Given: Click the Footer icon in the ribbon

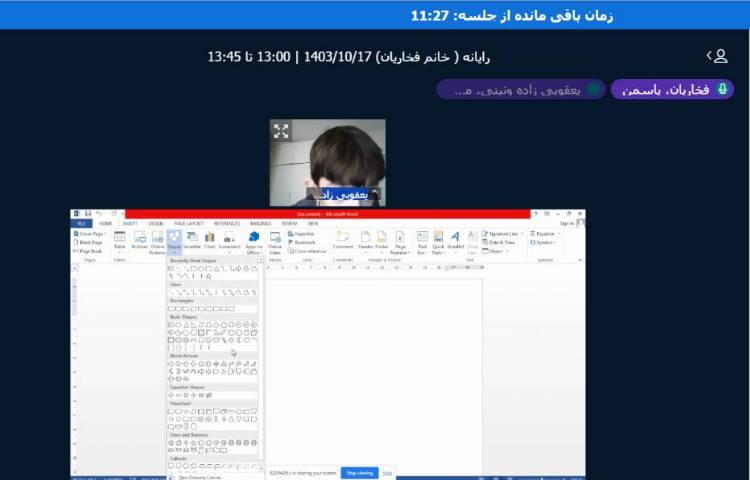Looking at the screenshot, I should 382,241.
